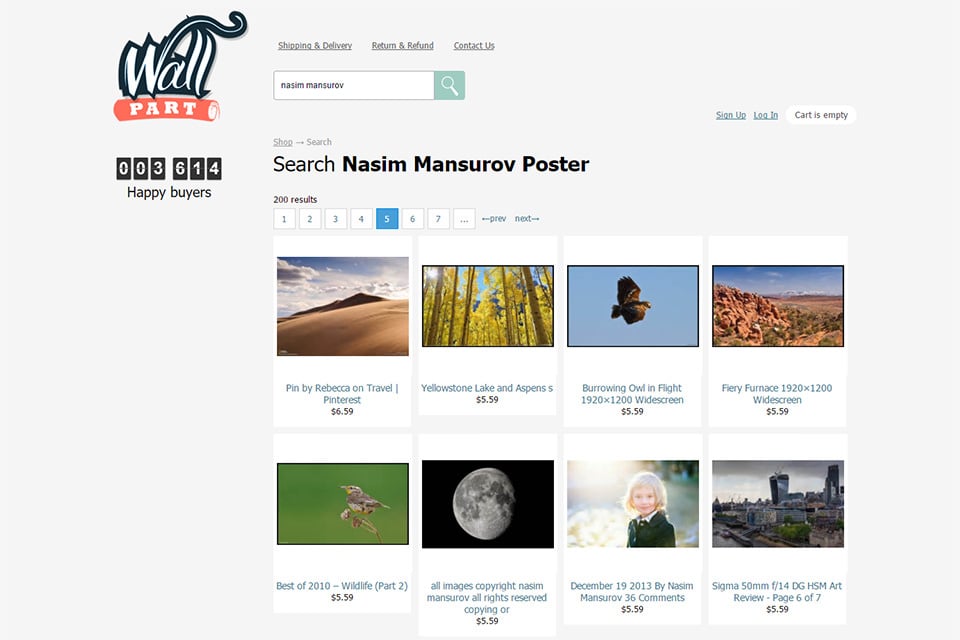Open the 'Cart is empty' button
Screen dimensions: 960x640
(x=821, y=115)
